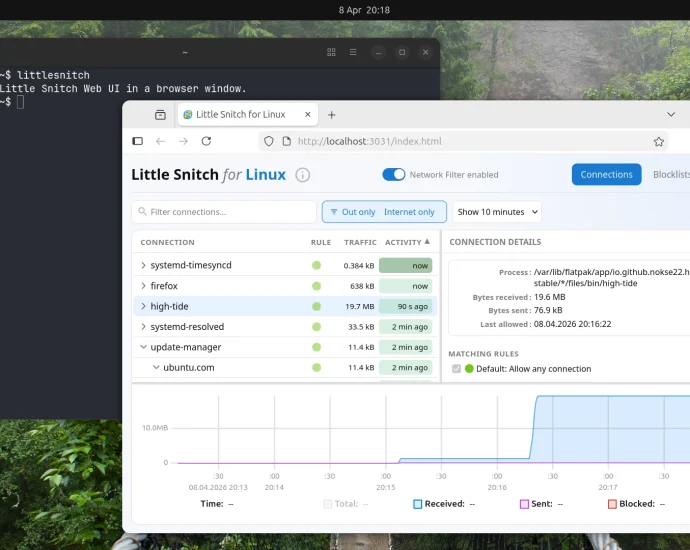Screen dimensions: 690x550
Task: Click the chart's 20:16 time marker
Action: click(497, 488)
